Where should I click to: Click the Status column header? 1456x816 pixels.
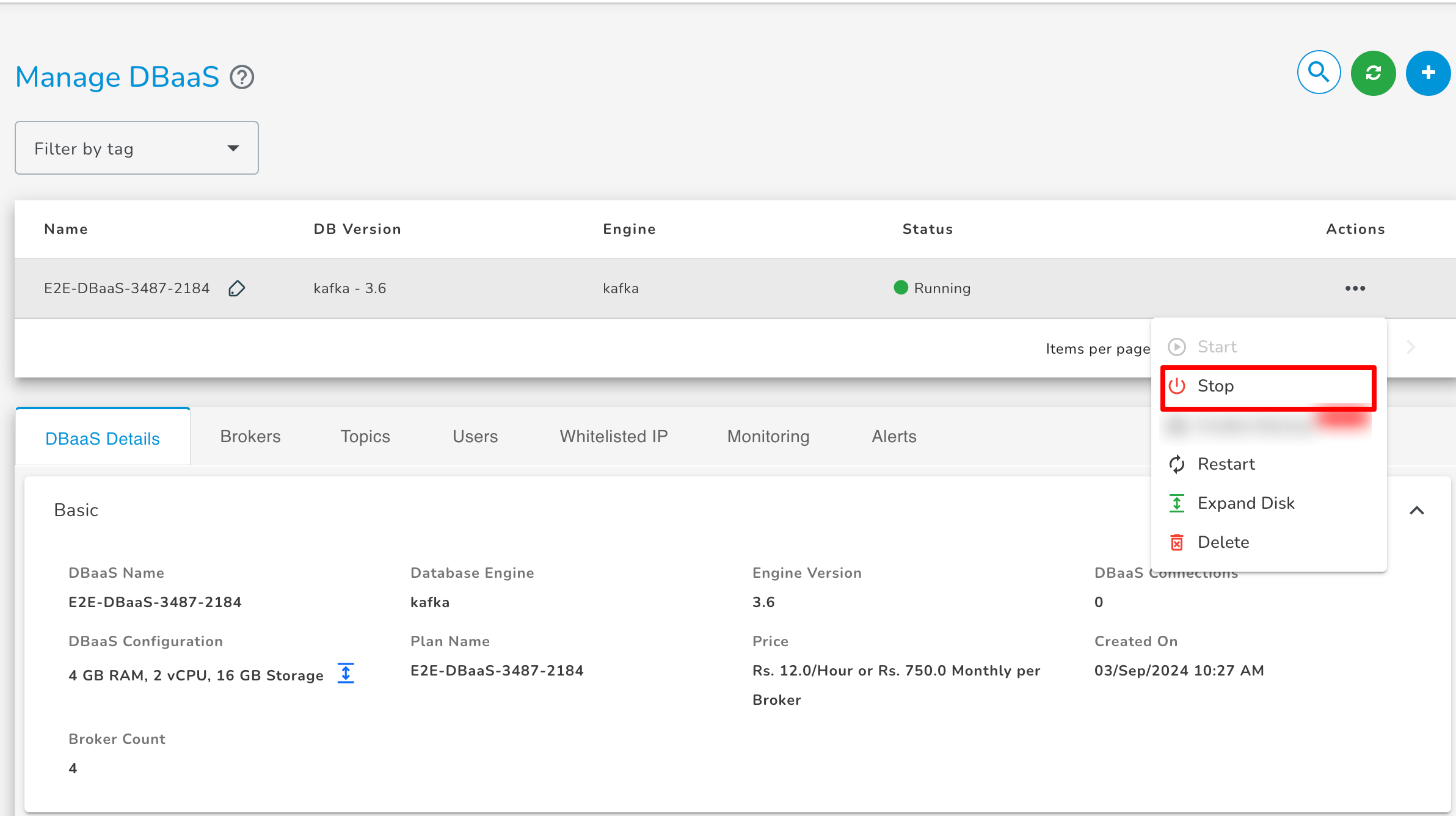tap(928, 229)
